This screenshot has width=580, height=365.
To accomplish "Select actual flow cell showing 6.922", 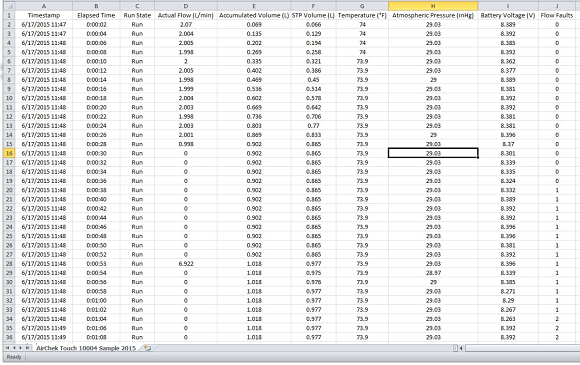I will pyautogui.click(x=186, y=264).
